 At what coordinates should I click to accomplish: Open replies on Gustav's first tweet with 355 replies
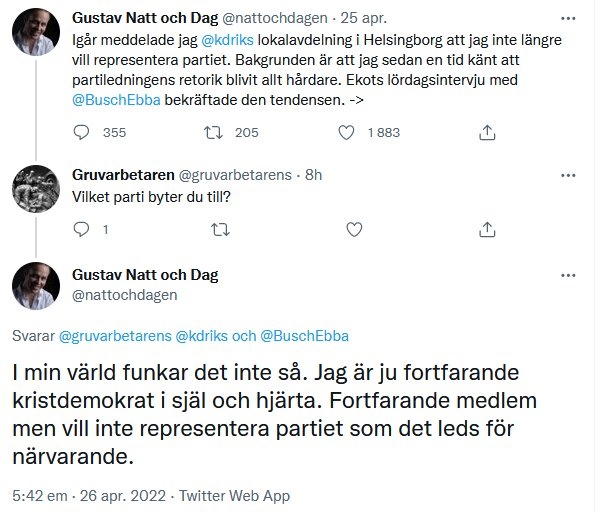click(x=81, y=132)
